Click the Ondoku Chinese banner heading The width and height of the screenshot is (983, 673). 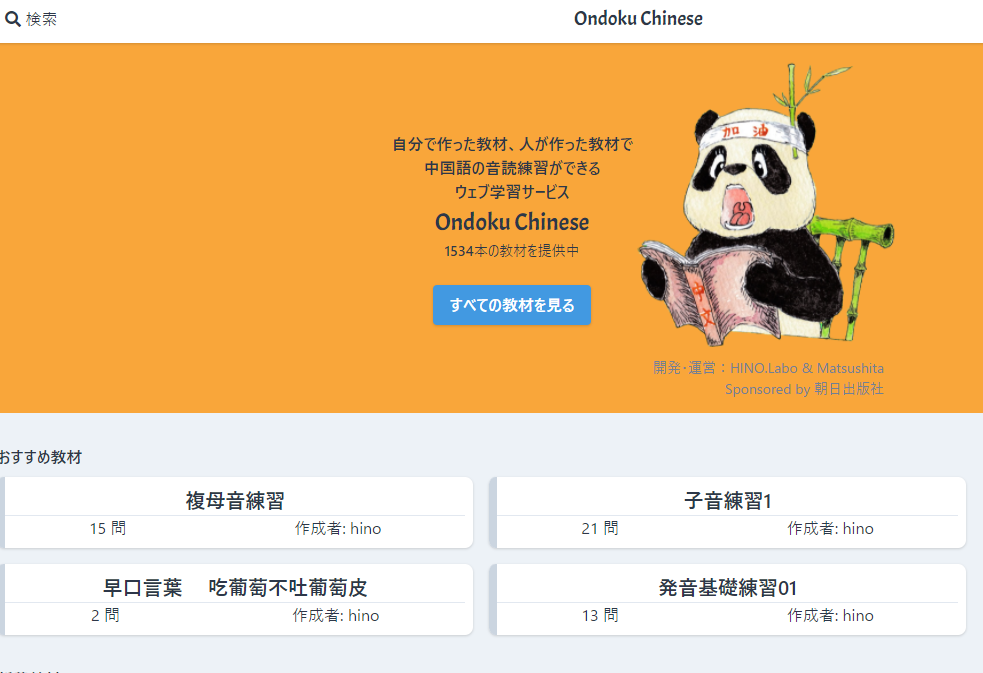coord(512,222)
